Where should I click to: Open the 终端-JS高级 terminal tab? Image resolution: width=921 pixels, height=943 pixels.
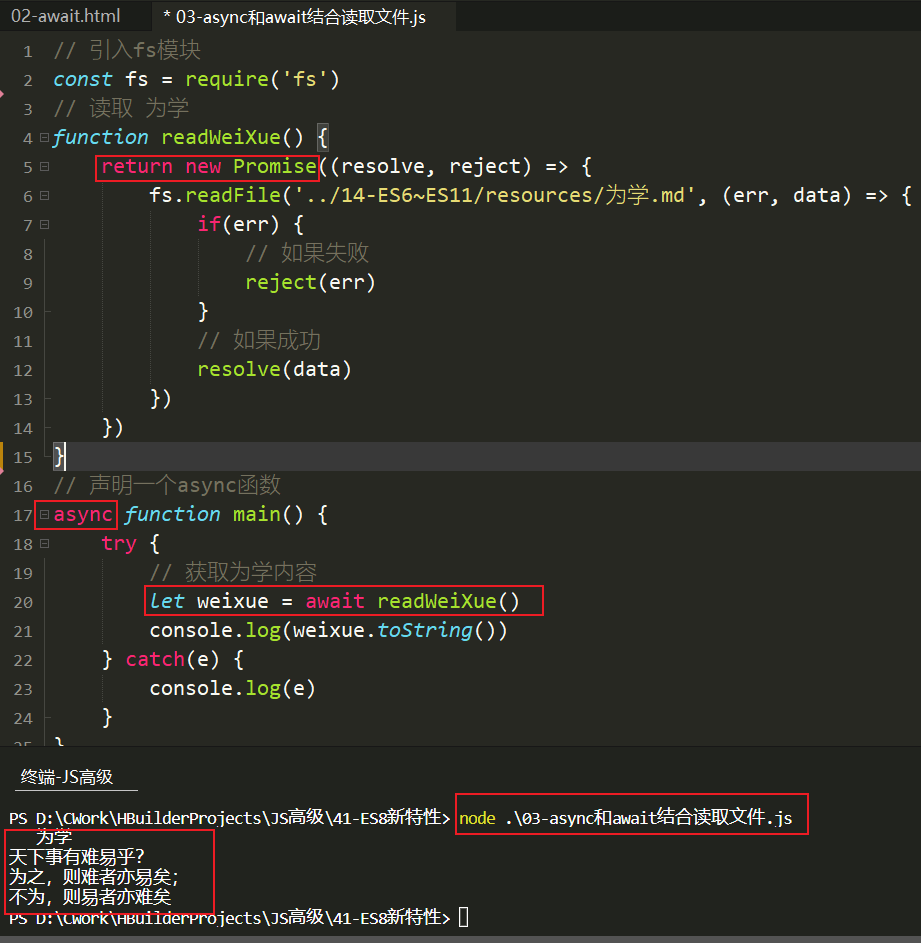pyautogui.click(x=67, y=777)
